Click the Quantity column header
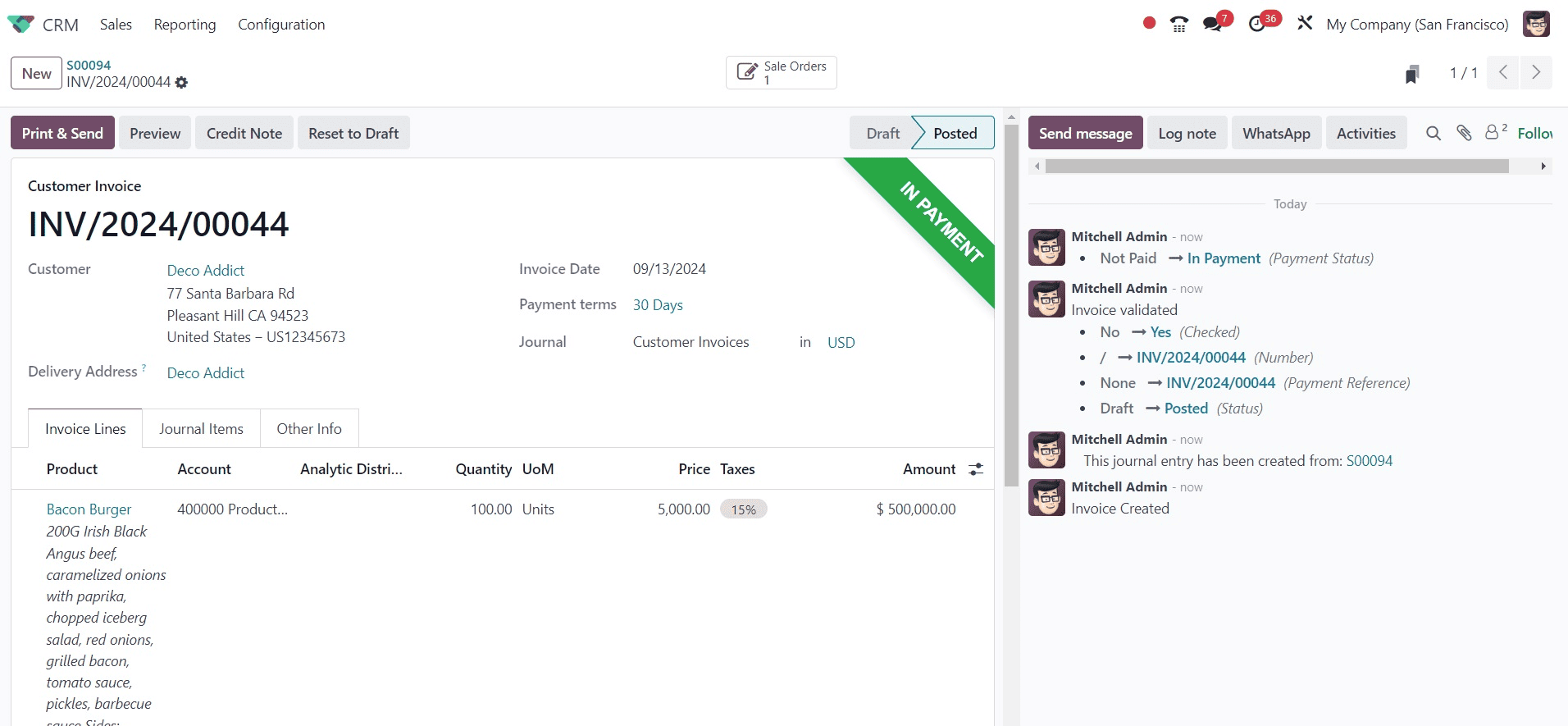Image resolution: width=1568 pixels, height=726 pixels. tap(483, 468)
